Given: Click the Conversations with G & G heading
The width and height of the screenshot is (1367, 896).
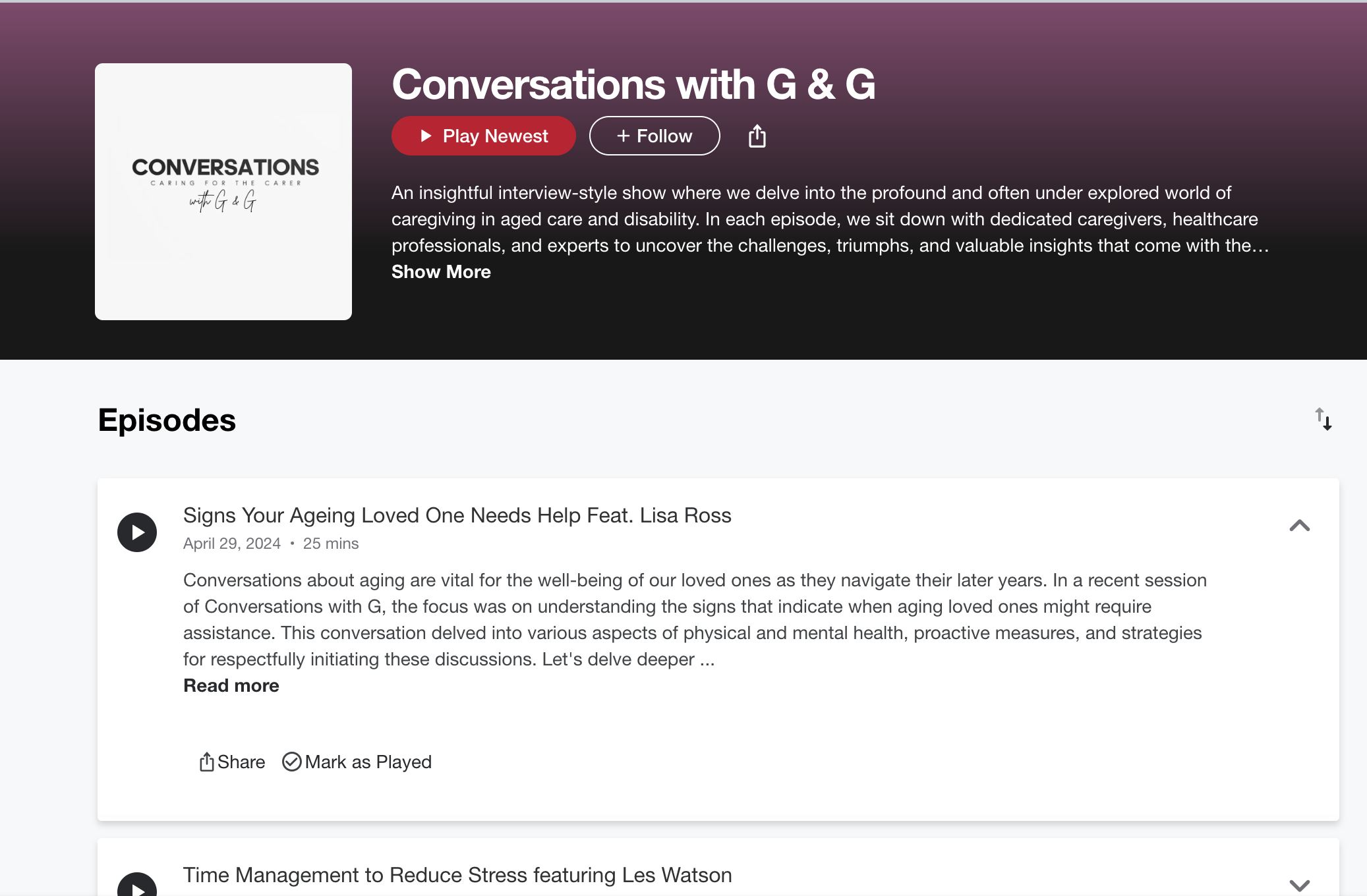Looking at the screenshot, I should click(x=633, y=84).
